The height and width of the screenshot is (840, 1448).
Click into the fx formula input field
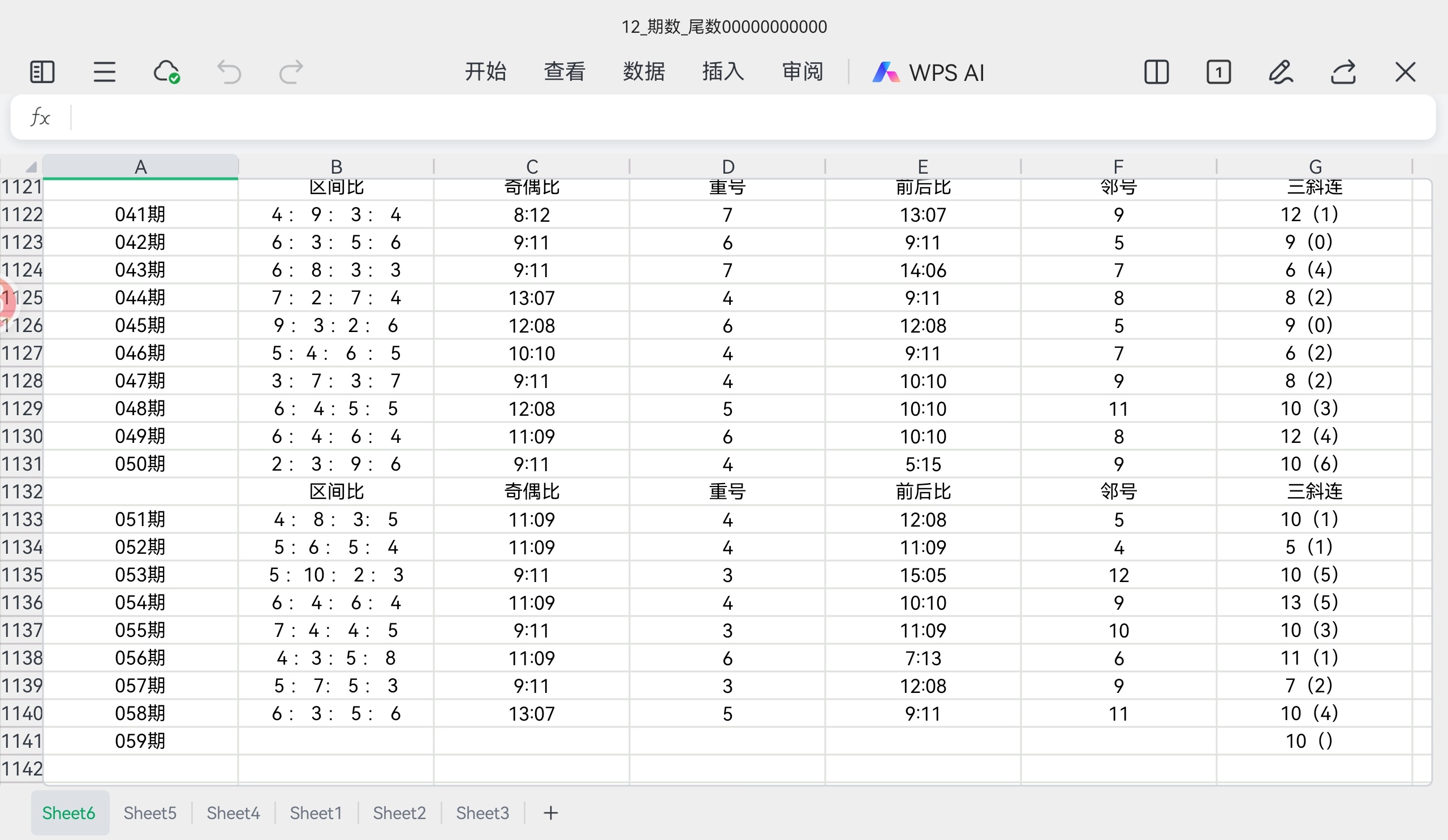[x=747, y=118]
